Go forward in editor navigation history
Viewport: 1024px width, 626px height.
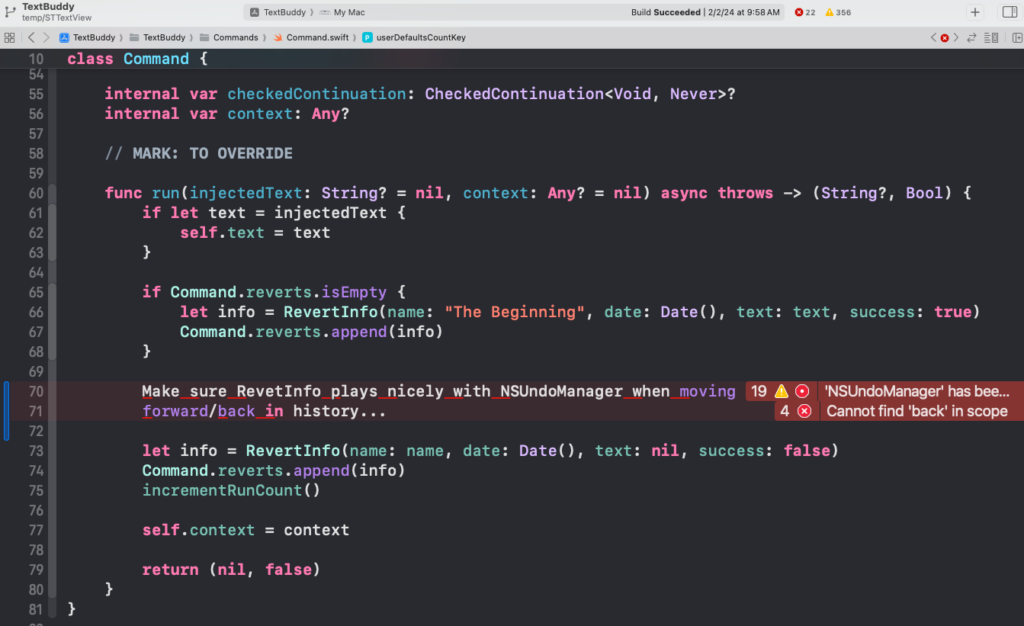(x=47, y=37)
